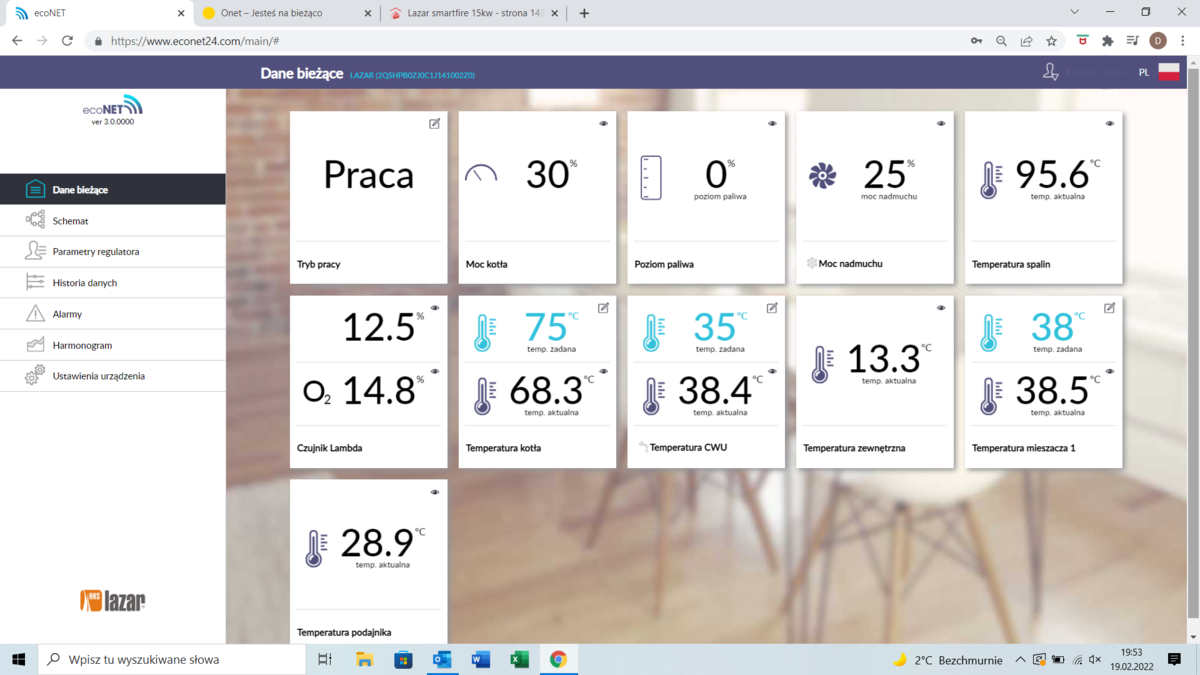
Task: Hide the Poziom paliwa tile with eye icon
Action: click(771, 122)
